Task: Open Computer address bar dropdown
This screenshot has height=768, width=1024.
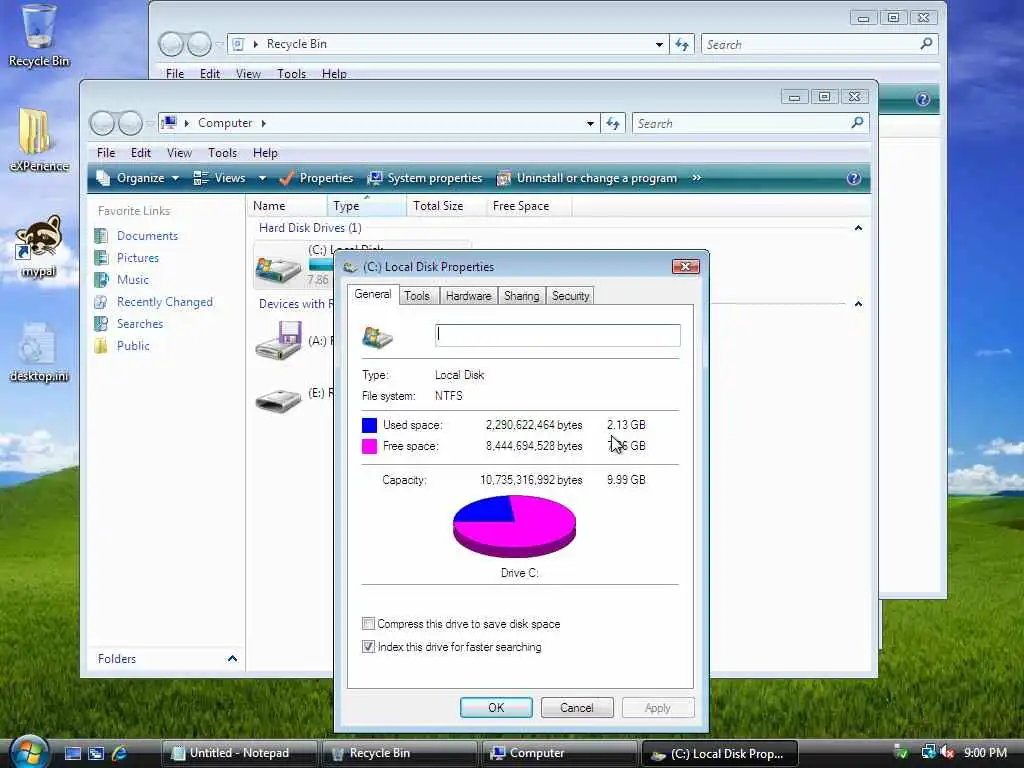Action: (590, 123)
